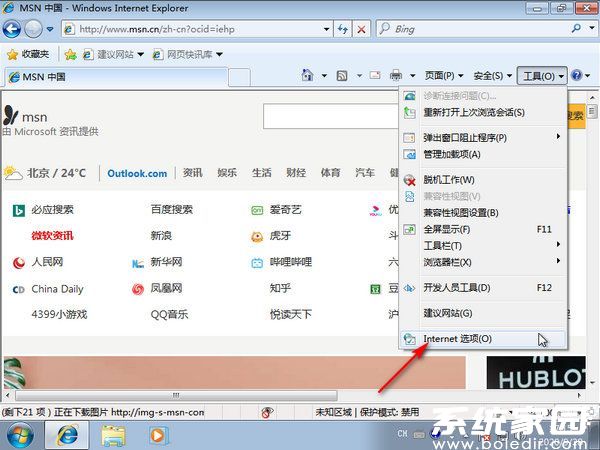Select 脱机工作(W) menu item
Image resolution: width=600 pixels, height=450 pixels.
483,180
